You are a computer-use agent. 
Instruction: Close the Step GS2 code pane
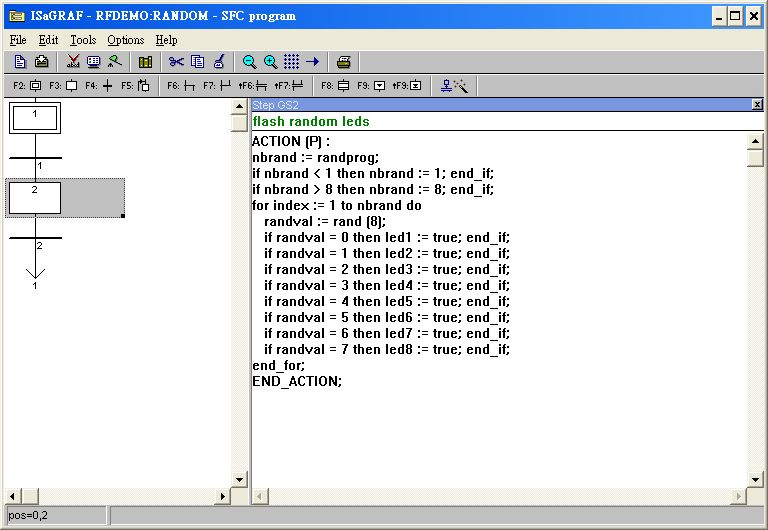point(757,104)
